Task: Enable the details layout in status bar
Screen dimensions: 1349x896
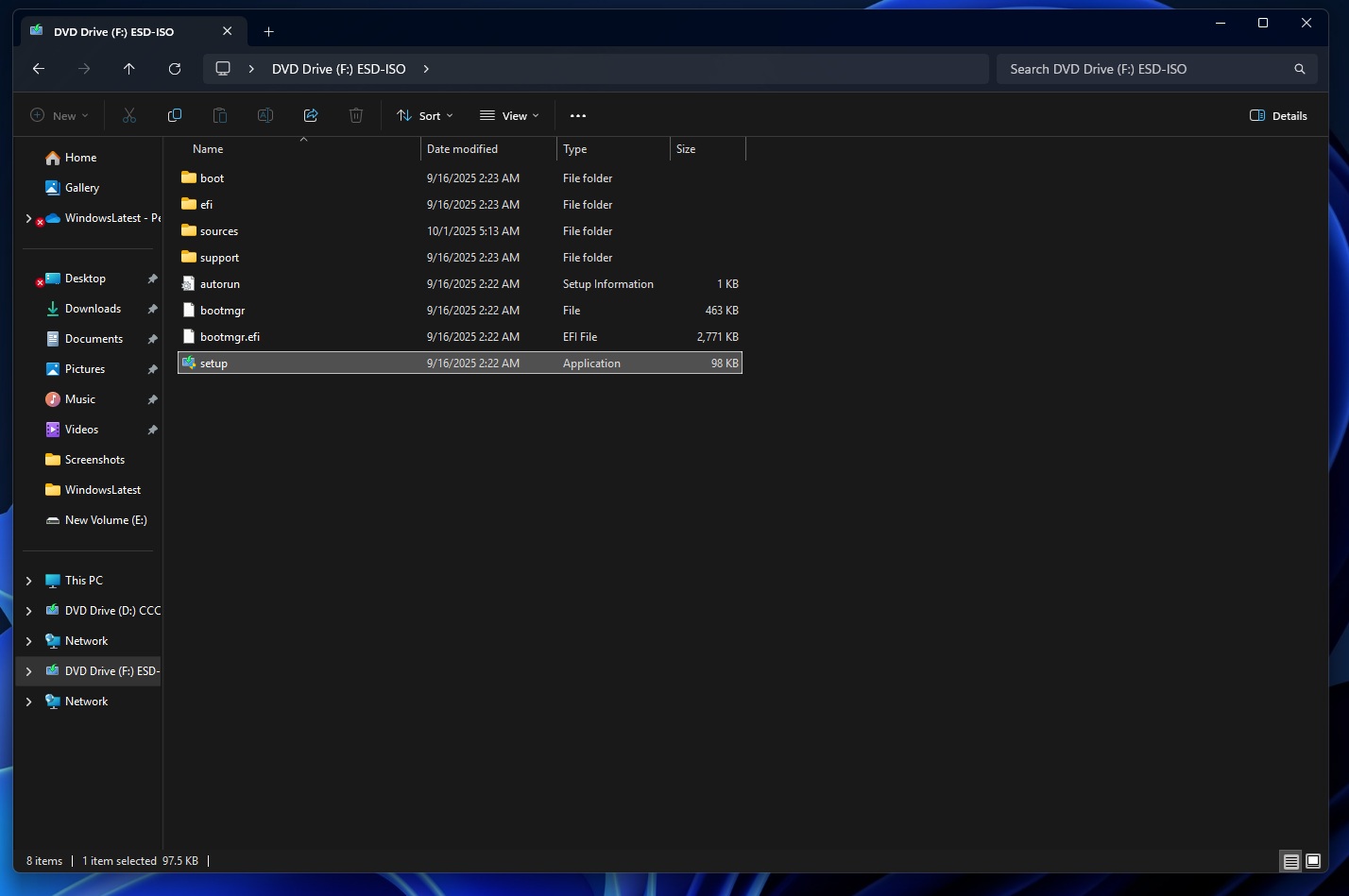Action: tap(1289, 861)
